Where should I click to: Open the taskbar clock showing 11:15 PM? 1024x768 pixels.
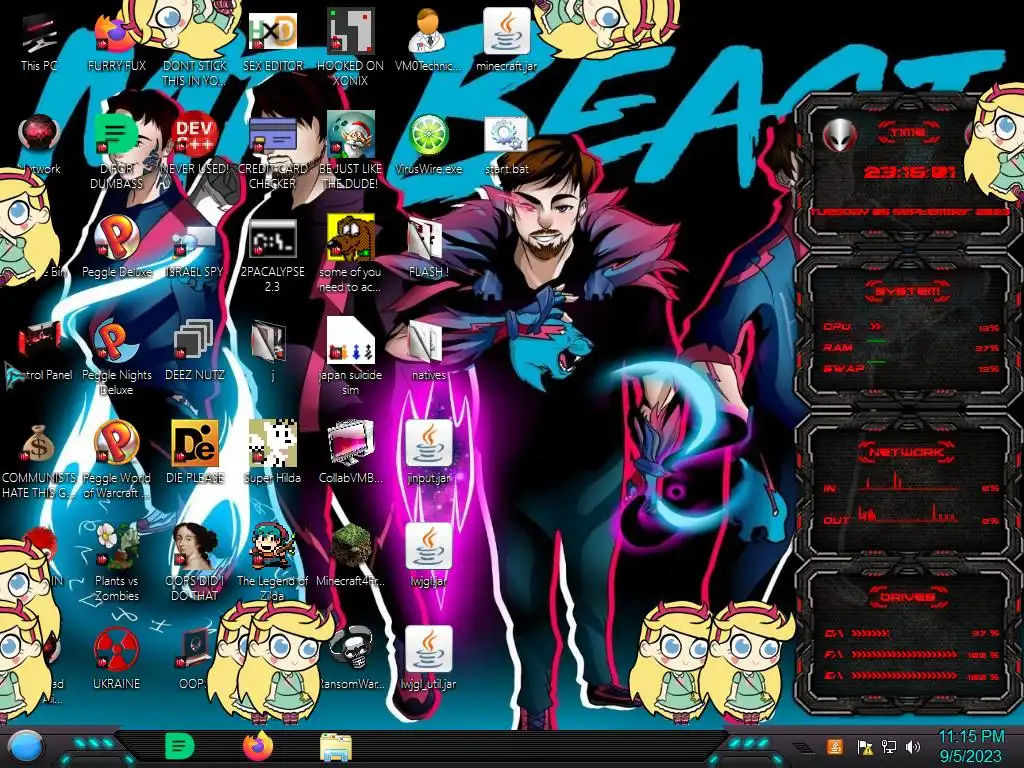[x=971, y=747]
